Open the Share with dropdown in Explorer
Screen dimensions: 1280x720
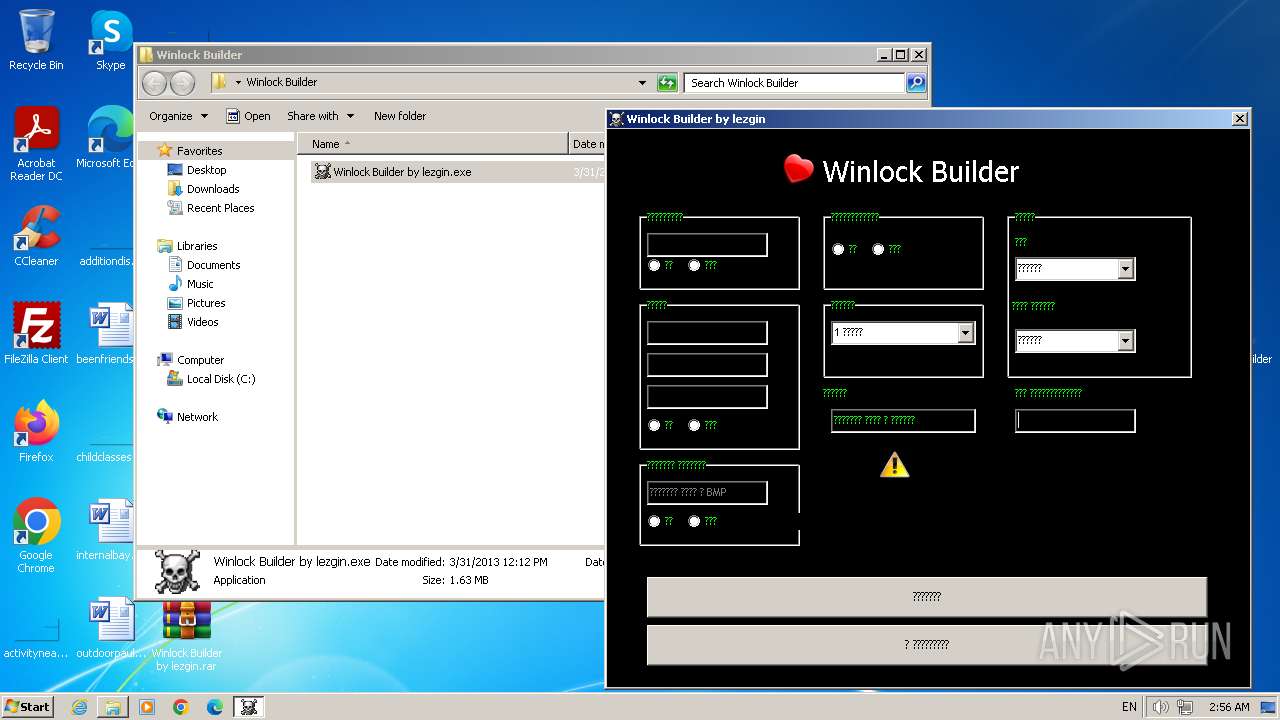pyautogui.click(x=321, y=116)
